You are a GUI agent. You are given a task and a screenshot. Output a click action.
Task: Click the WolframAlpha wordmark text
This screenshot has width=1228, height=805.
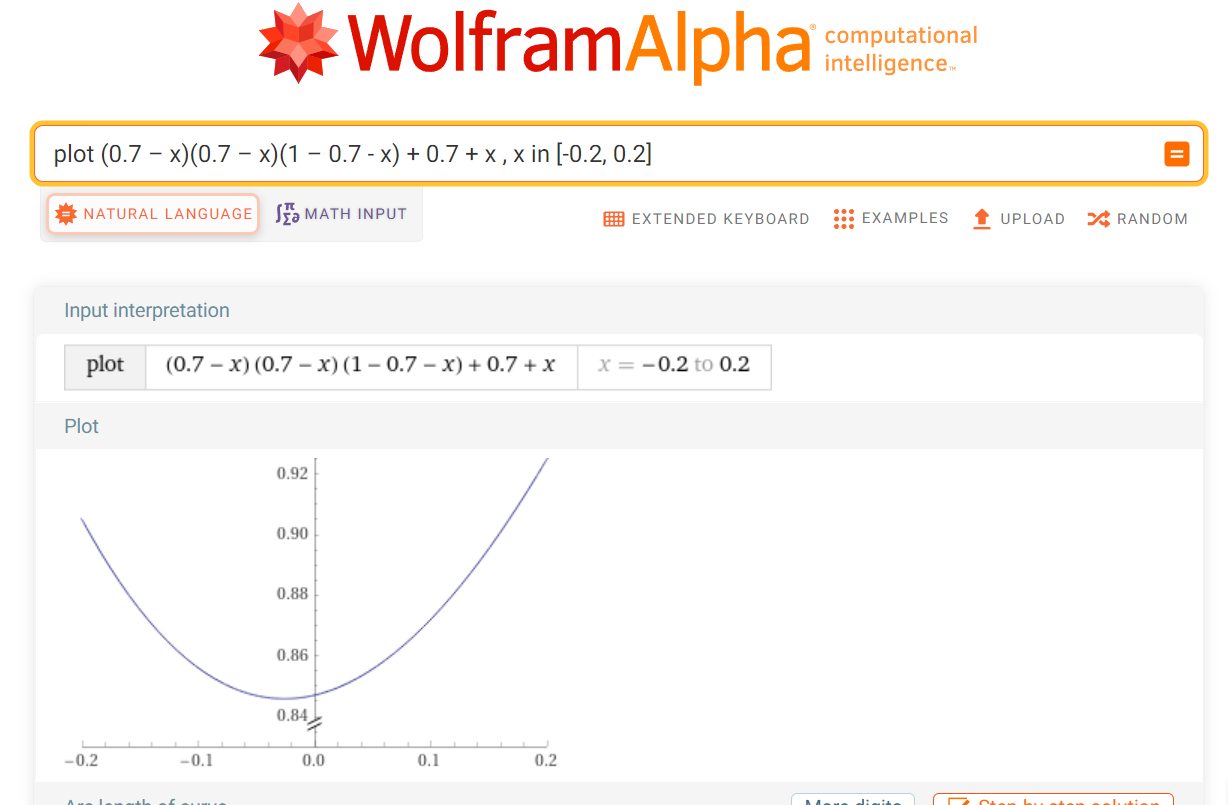580,45
